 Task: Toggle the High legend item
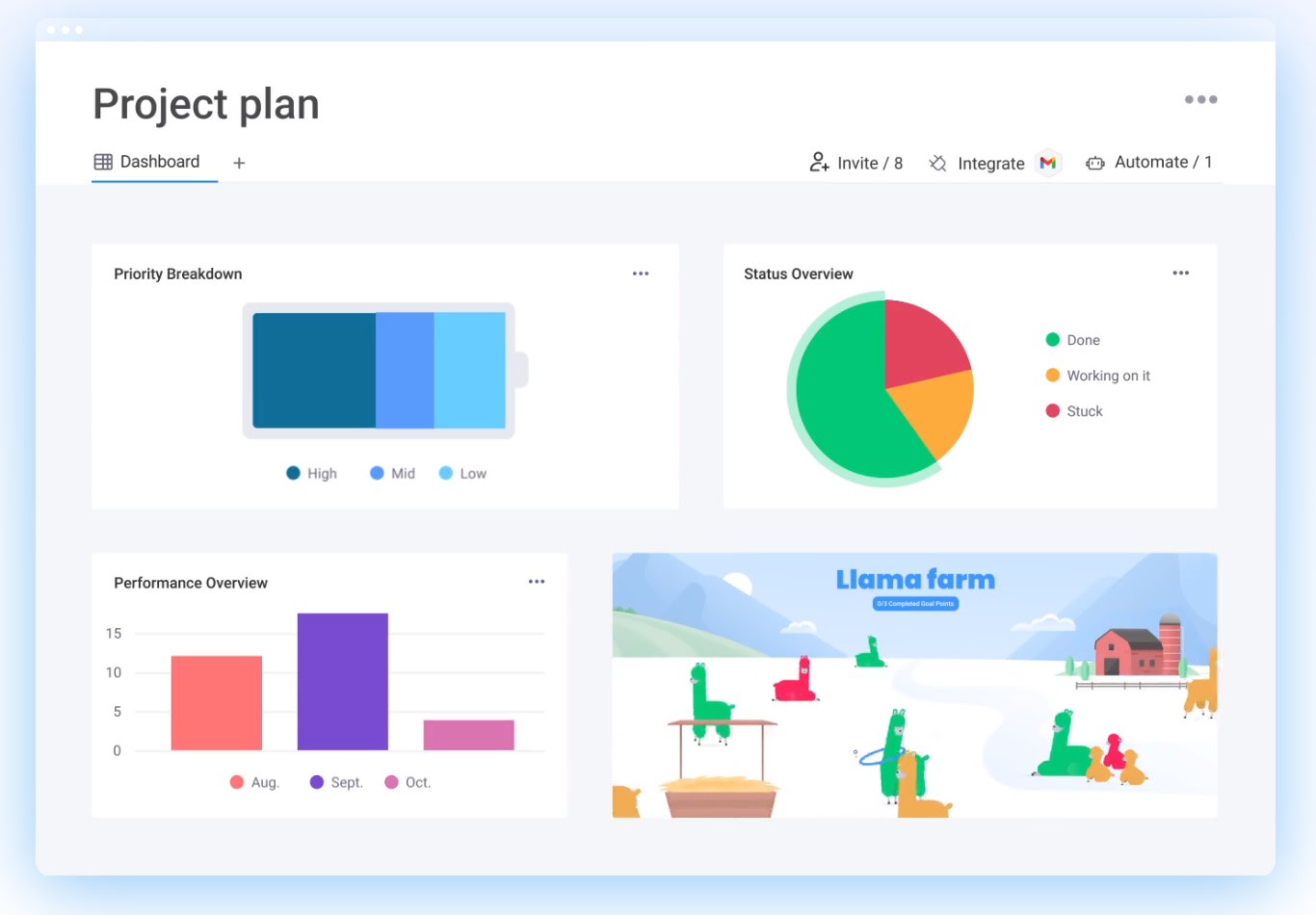click(312, 473)
